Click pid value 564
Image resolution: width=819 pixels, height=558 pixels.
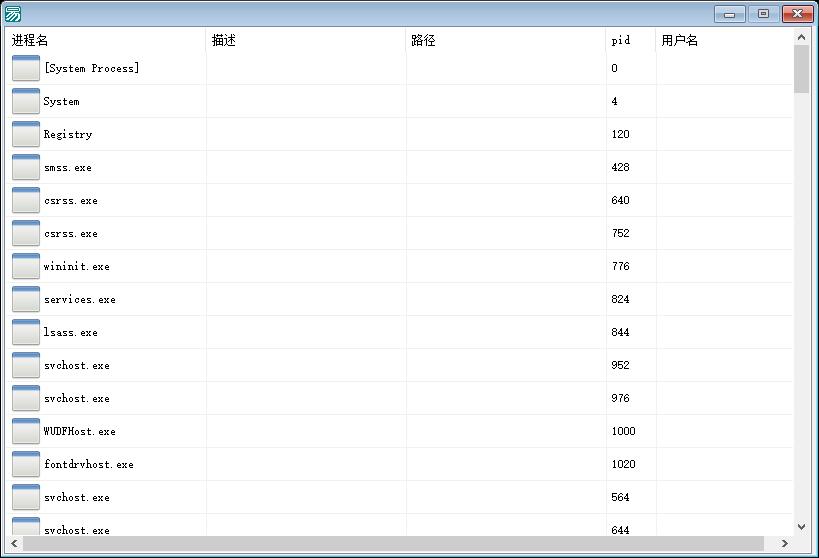click(621, 497)
